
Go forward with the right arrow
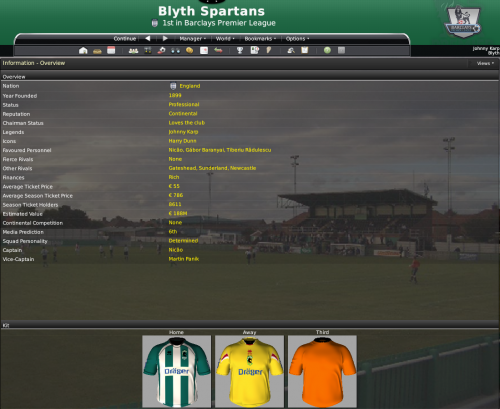(165, 38)
